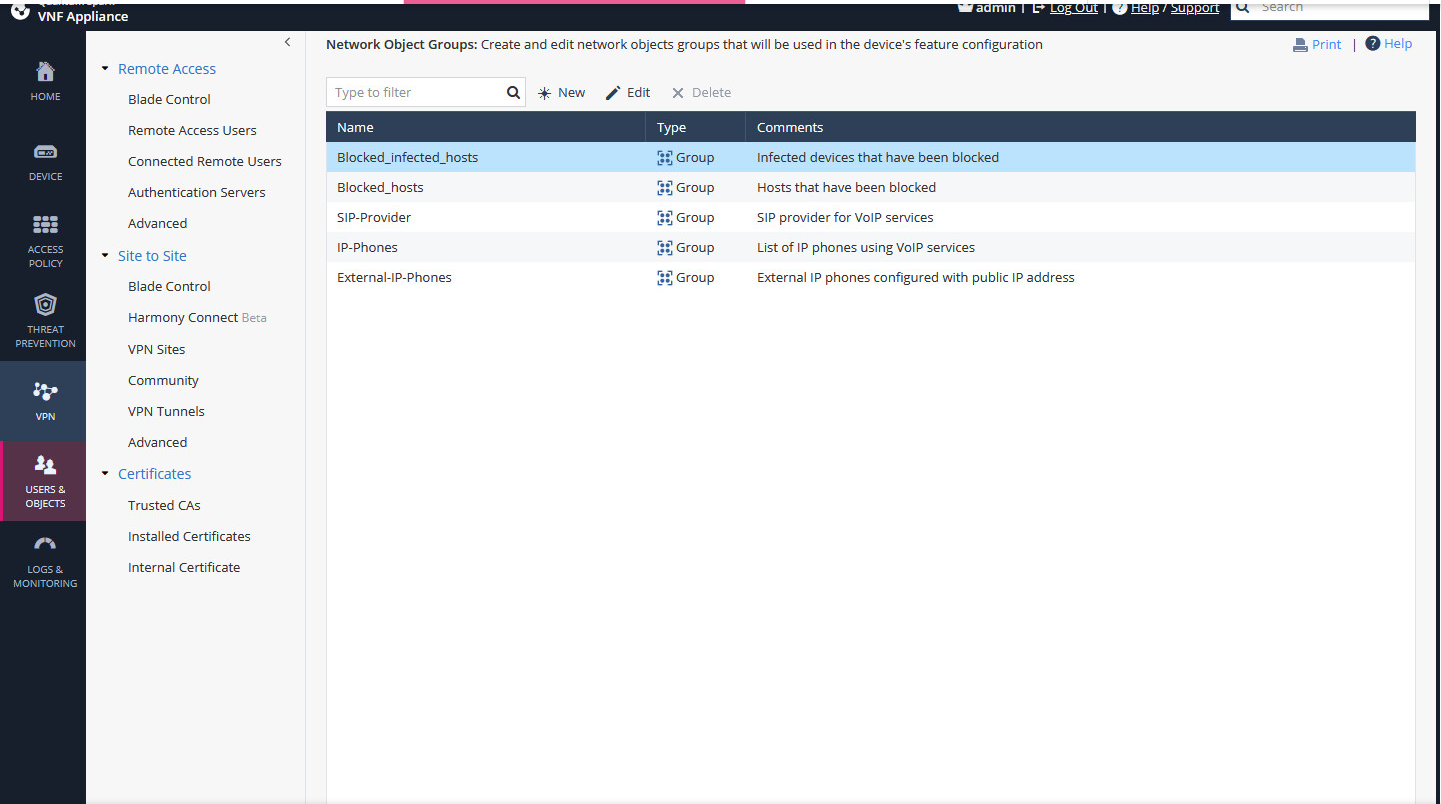Click the Type to filter field
The height and width of the screenshot is (804, 1441).
click(x=415, y=91)
